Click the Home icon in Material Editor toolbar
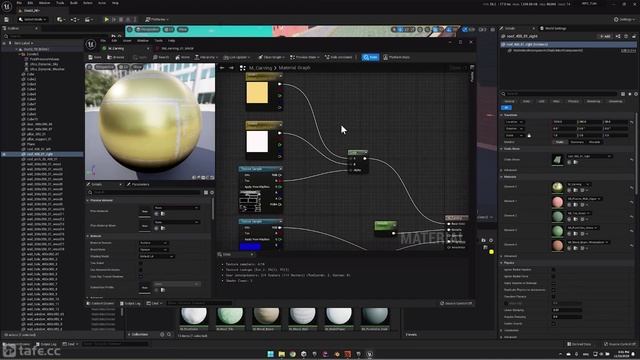Image resolution: width=640 pixels, height=360 pixels. (x=182, y=57)
